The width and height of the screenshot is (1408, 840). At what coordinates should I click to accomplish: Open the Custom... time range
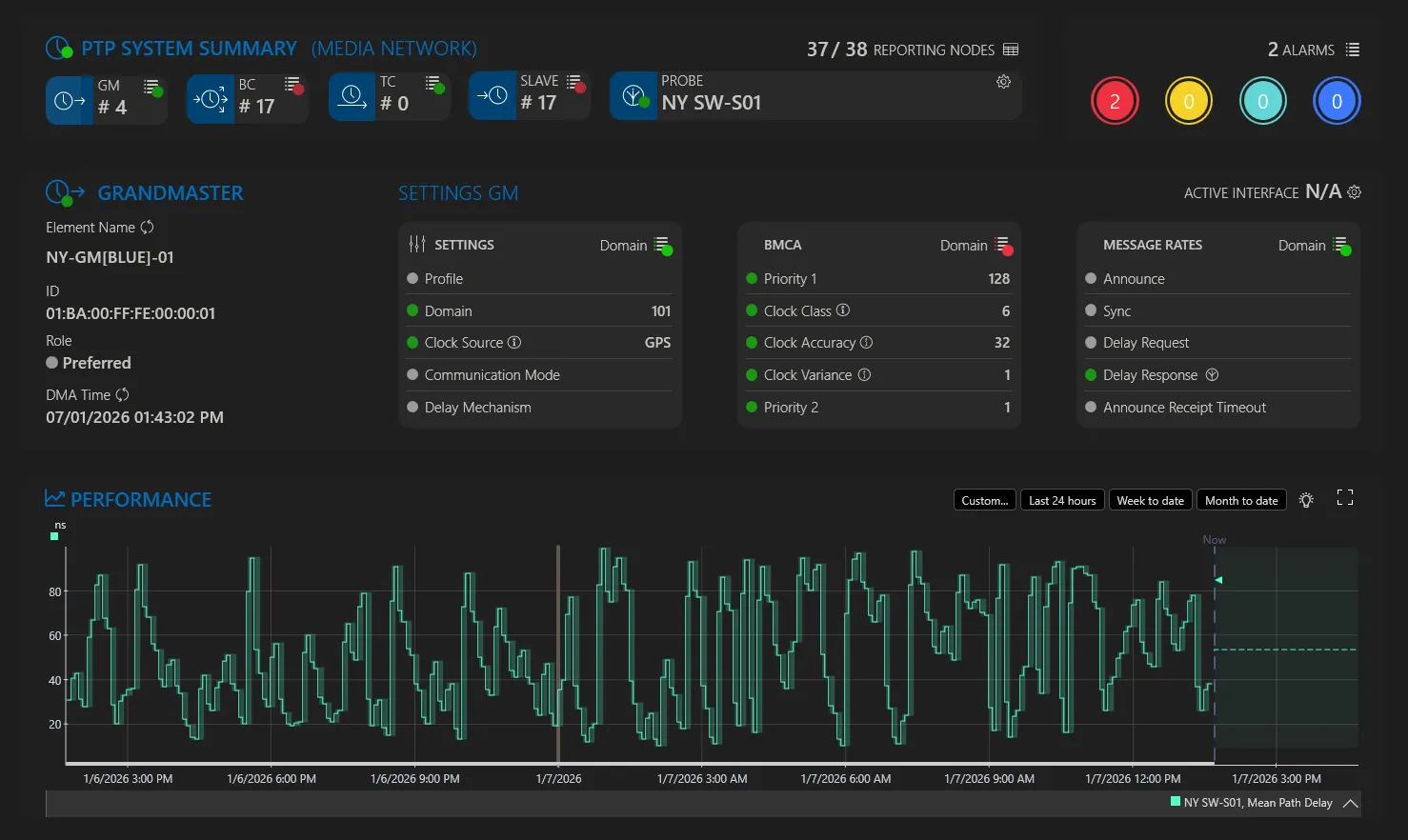click(x=985, y=500)
